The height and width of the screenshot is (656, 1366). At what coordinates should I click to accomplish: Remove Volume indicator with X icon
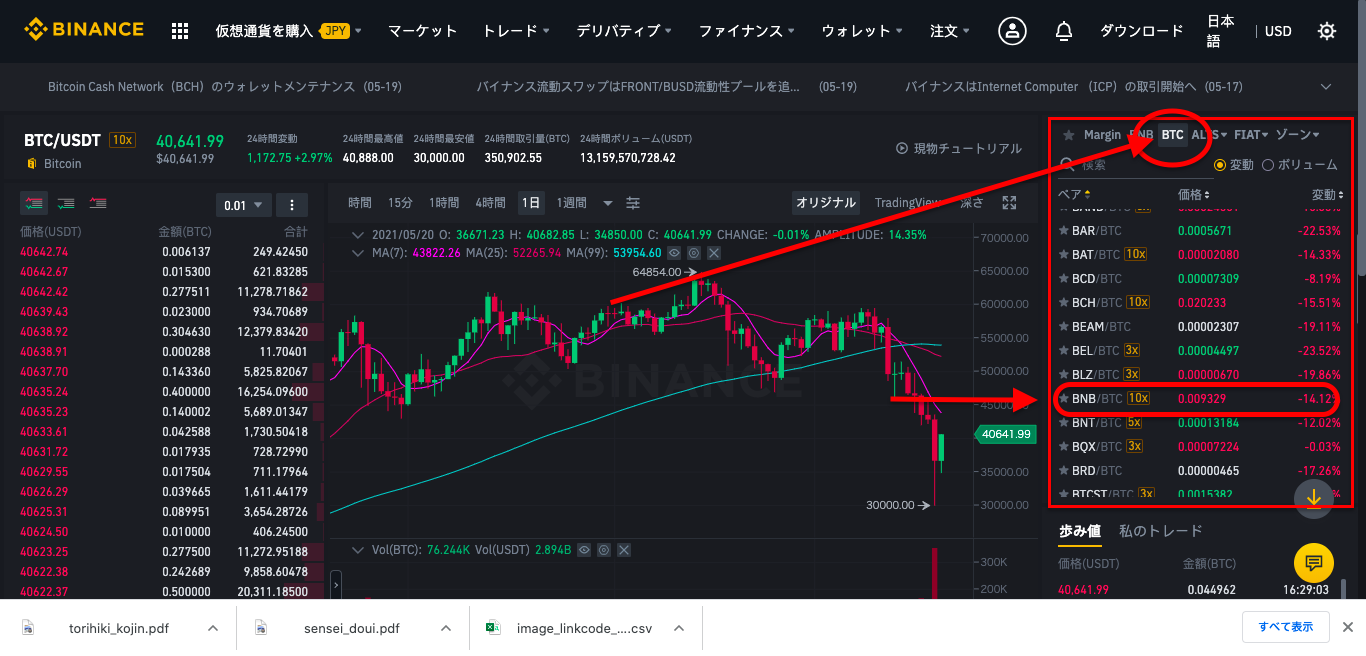[624, 550]
